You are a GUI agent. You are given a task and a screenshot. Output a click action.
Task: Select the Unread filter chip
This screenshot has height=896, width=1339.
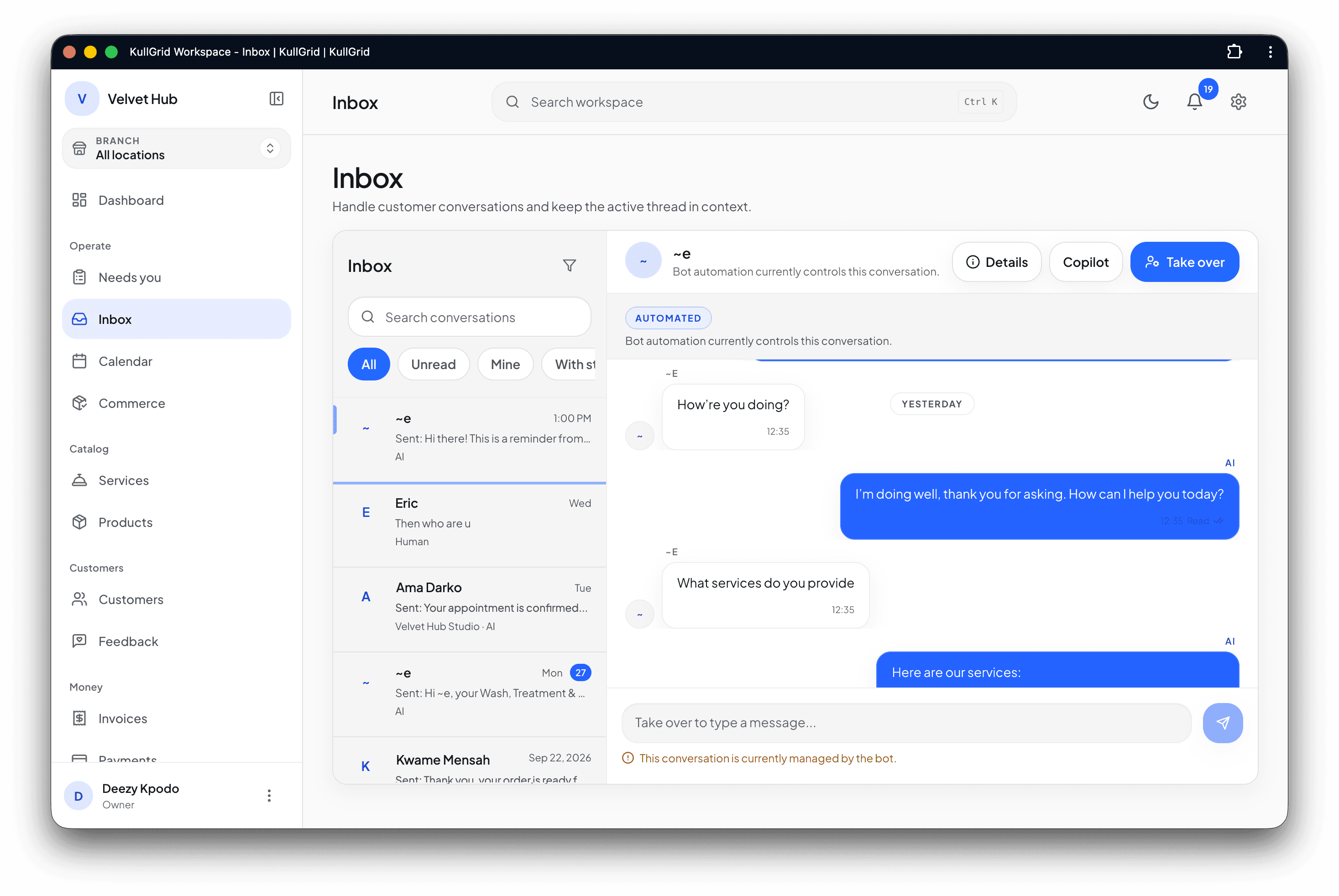tap(433, 364)
